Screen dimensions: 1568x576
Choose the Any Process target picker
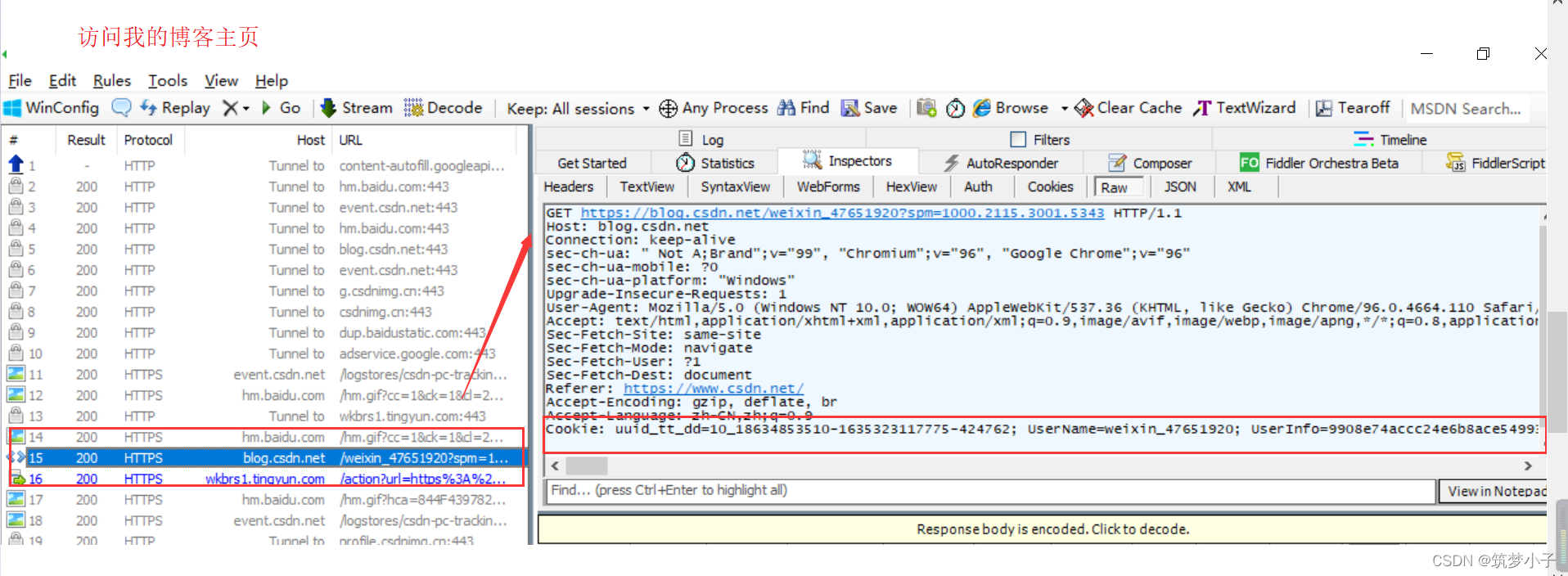pyautogui.click(x=714, y=108)
